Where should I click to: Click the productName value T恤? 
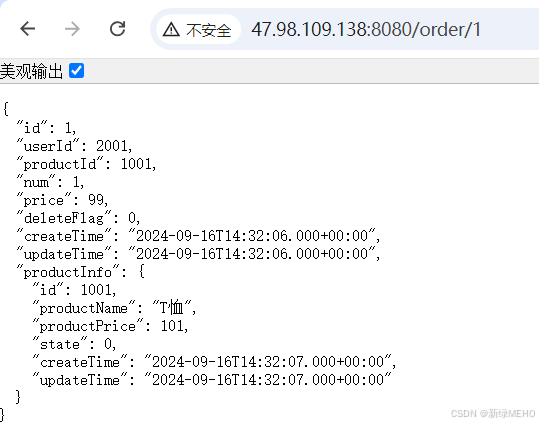pos(172,307)
